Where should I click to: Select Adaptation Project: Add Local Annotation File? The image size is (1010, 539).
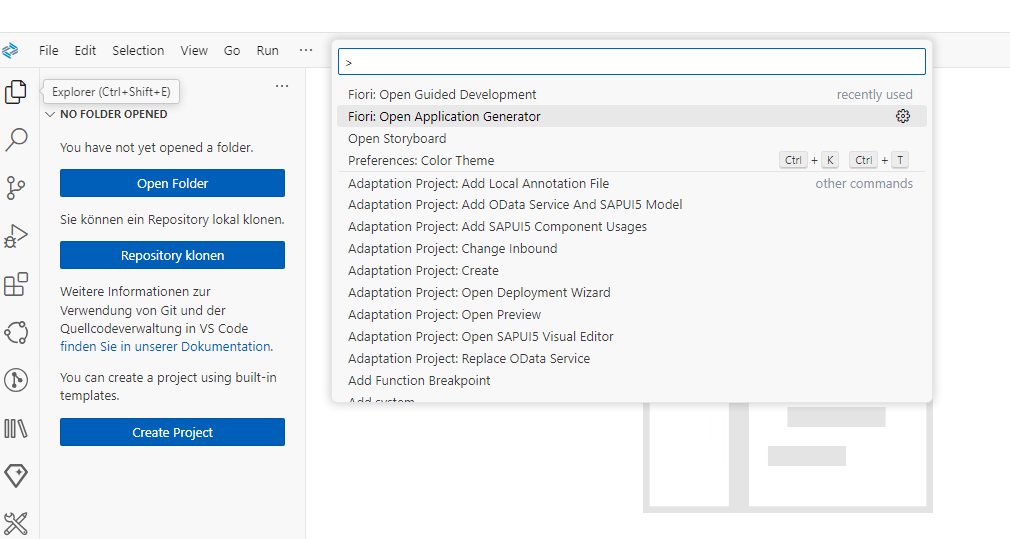point(632,184)
